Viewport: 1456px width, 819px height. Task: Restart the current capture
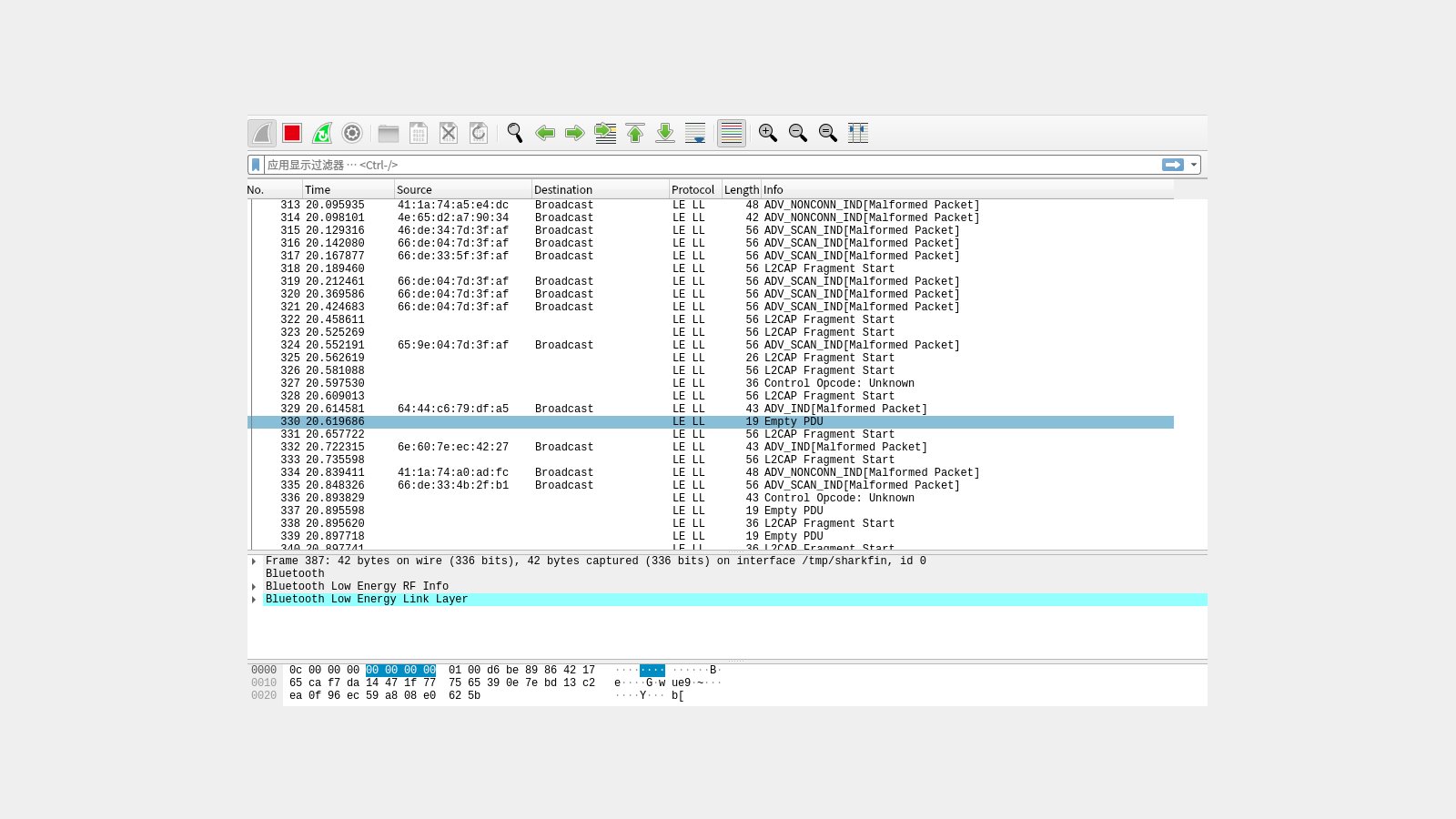(322, 133)
